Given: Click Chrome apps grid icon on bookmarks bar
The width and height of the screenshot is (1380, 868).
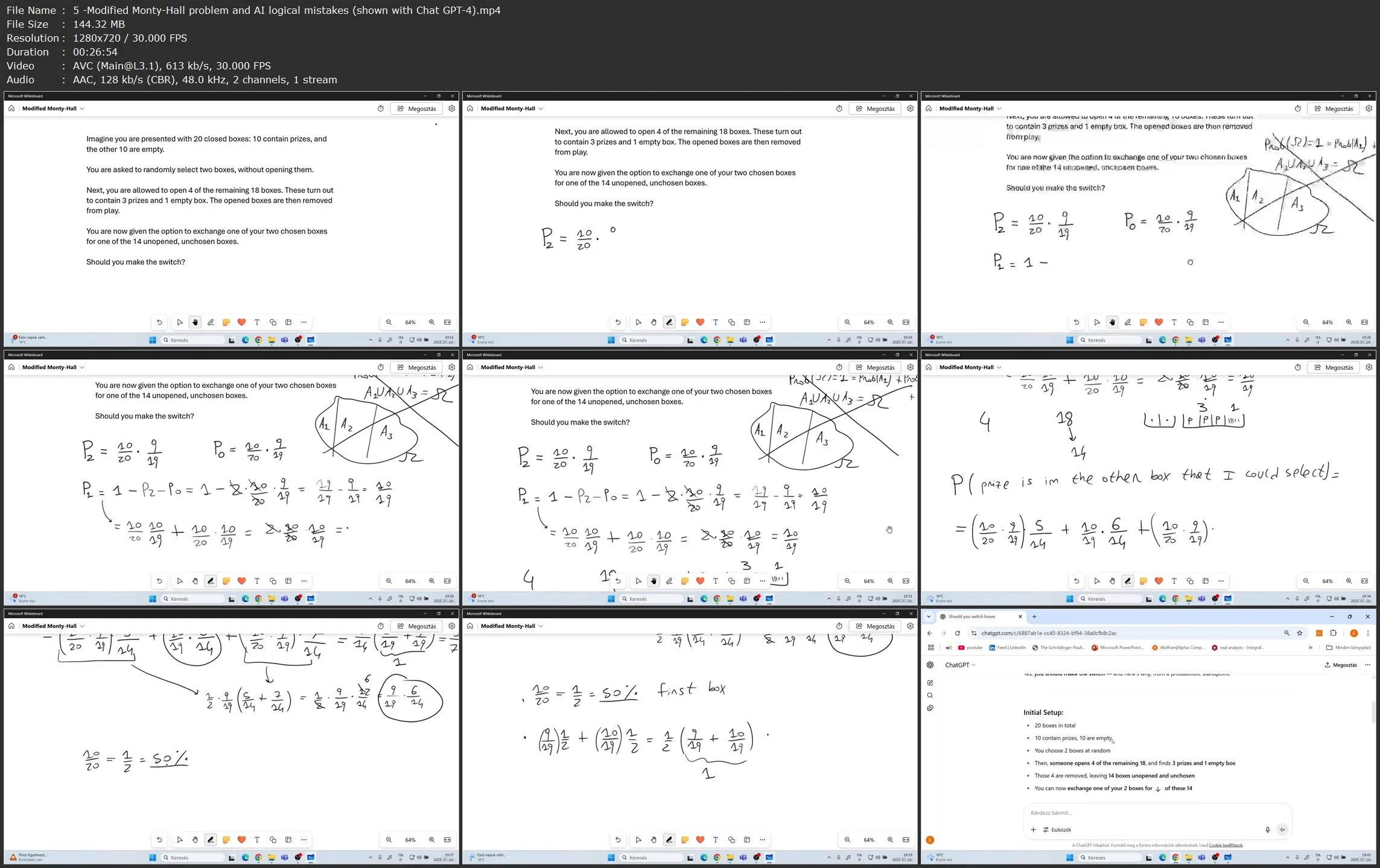Looking at the screenshot, I should [x=930, y=648].
